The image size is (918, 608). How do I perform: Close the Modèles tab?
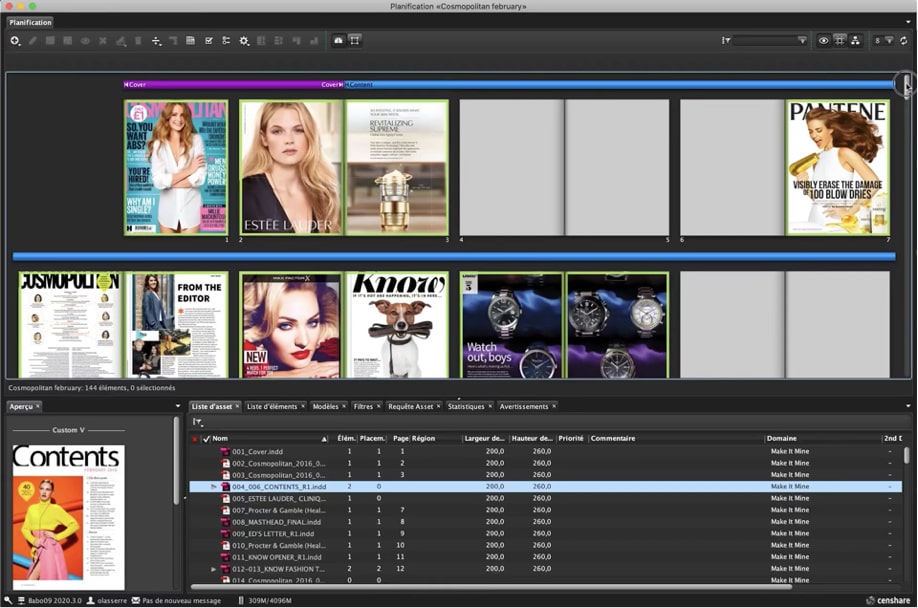(344, 406)
